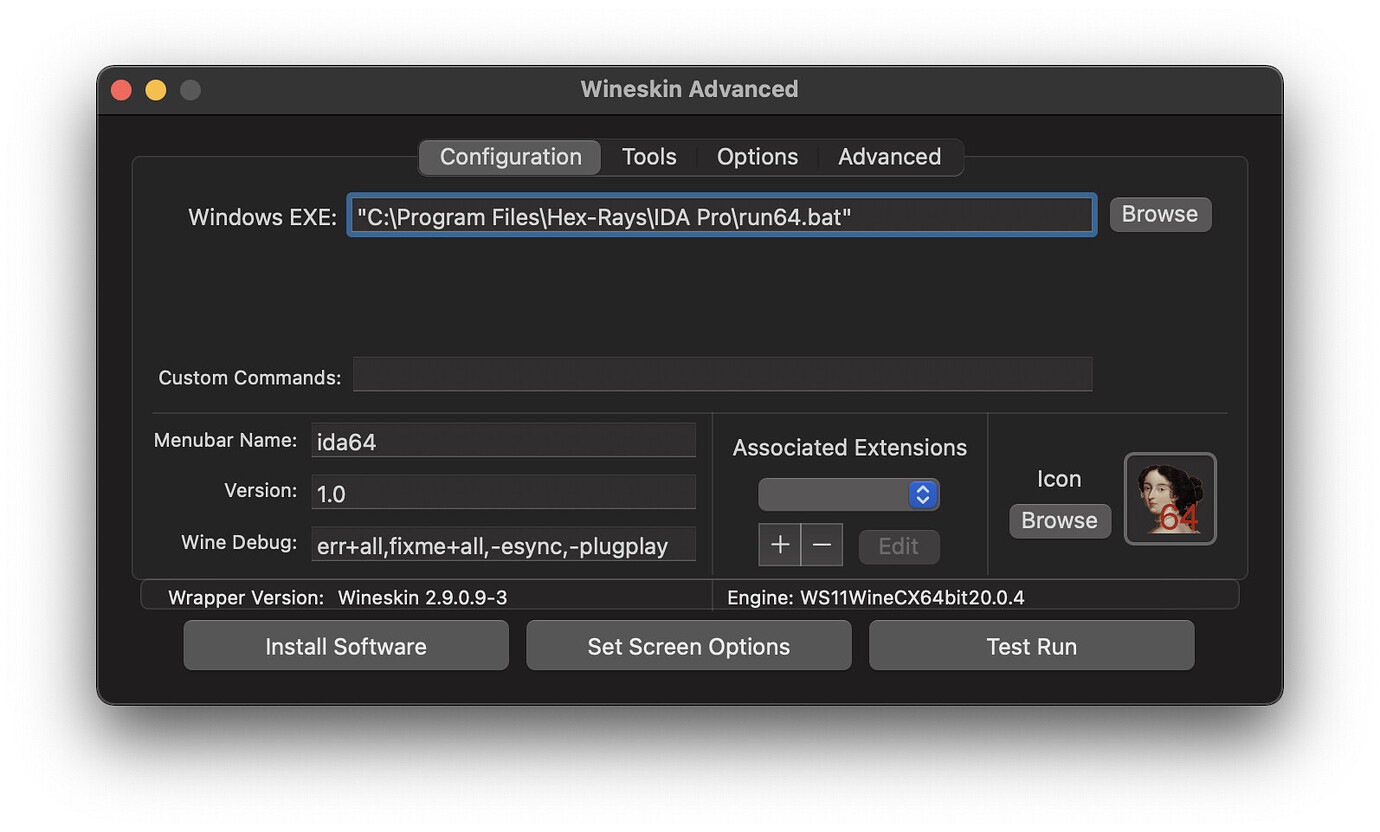Click the Install Software button
The image size is (1380, 832).
coord(345,645)
